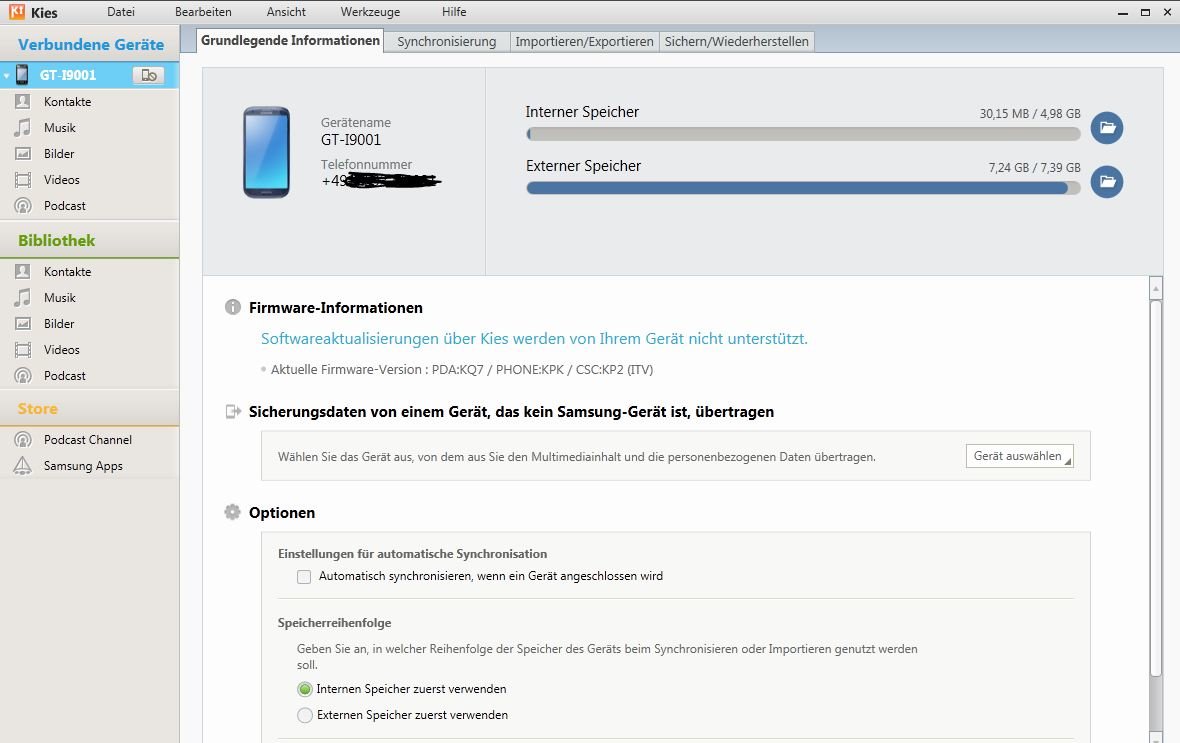The width and height of the screenshot is (1180, 743).
Task: Enable Automatisch synchronisieren checkbox
Action: [304, 577]
